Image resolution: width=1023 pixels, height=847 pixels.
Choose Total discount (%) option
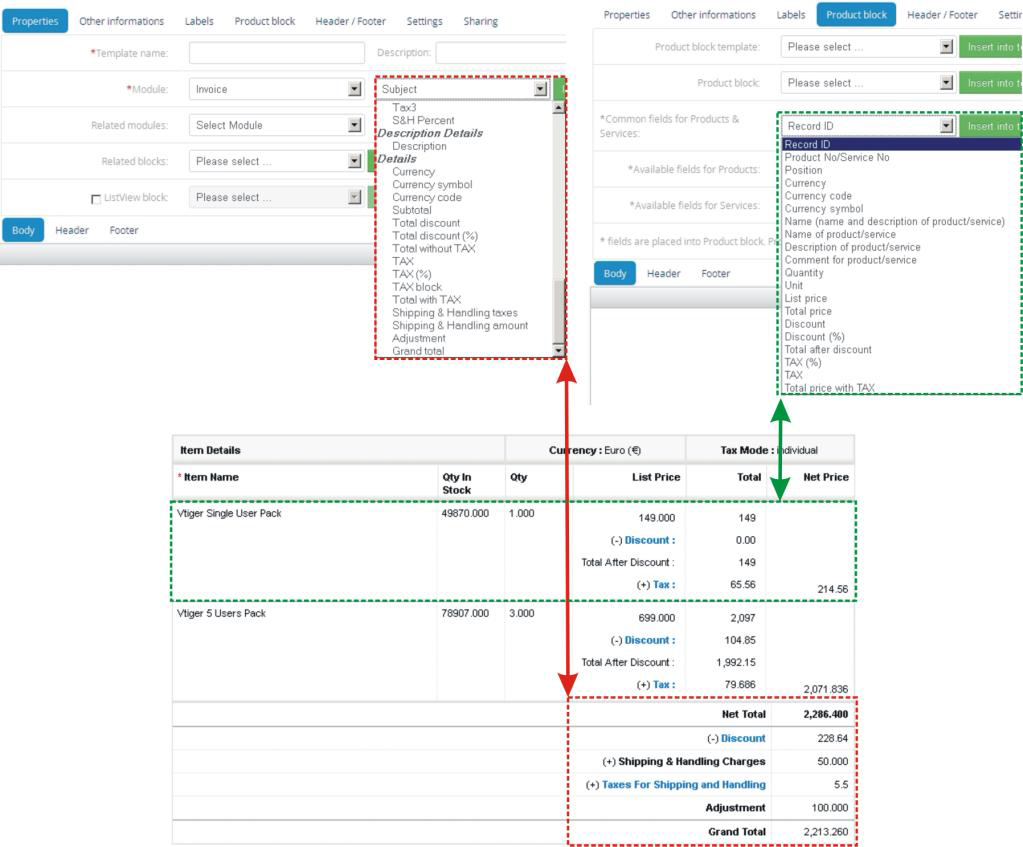435,236
